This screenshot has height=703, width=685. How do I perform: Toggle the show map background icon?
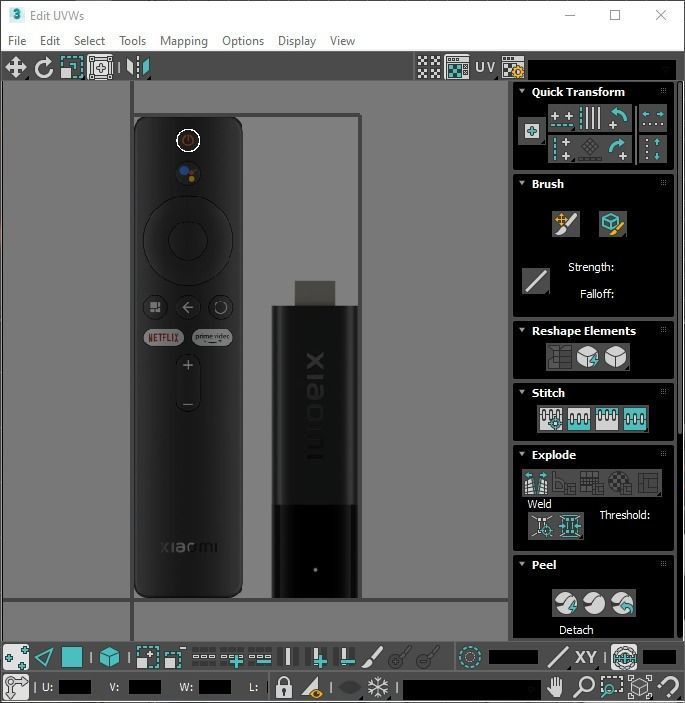457,67
